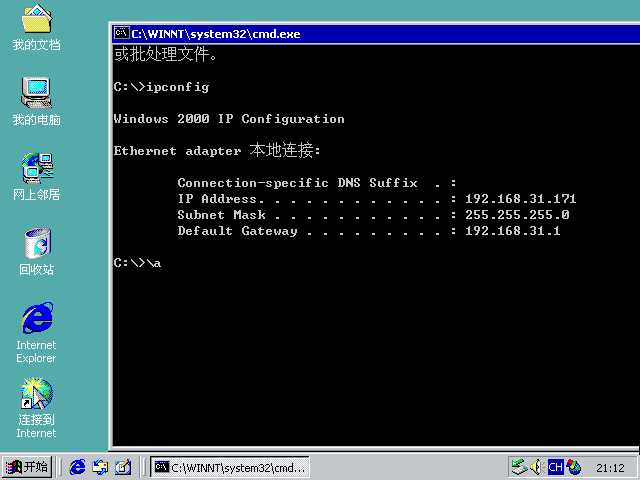Click the current prompt line C:\>\a

pos(137,263)
